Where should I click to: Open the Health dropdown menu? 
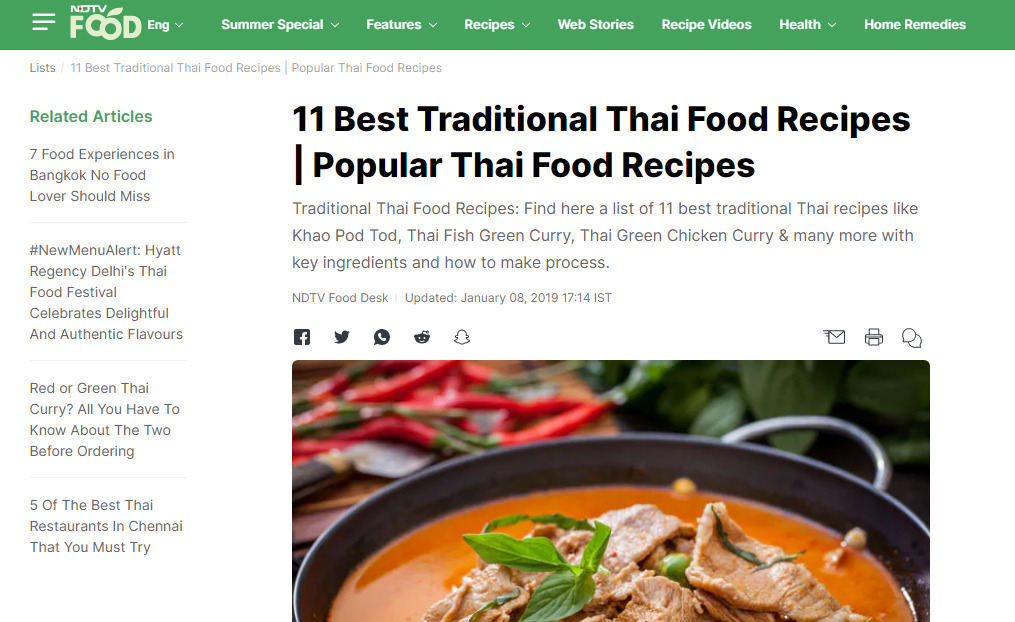coord(807,25)
